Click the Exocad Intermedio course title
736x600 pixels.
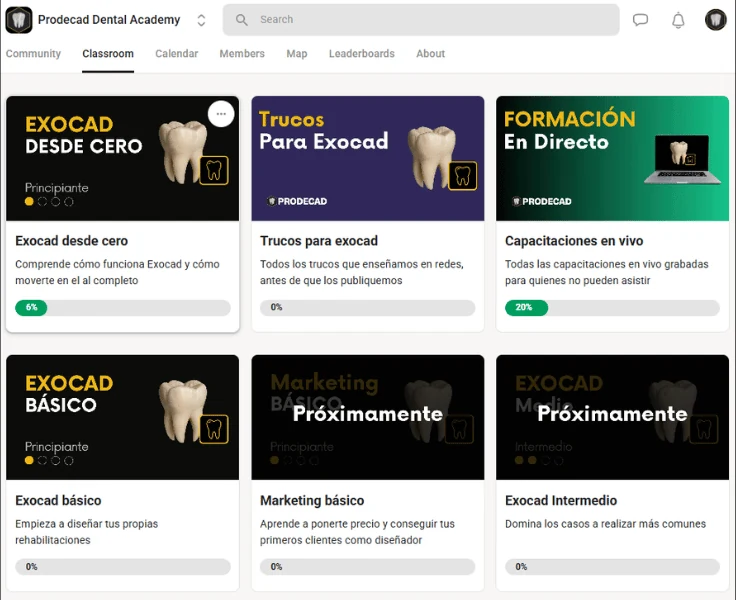click(561, 500)
